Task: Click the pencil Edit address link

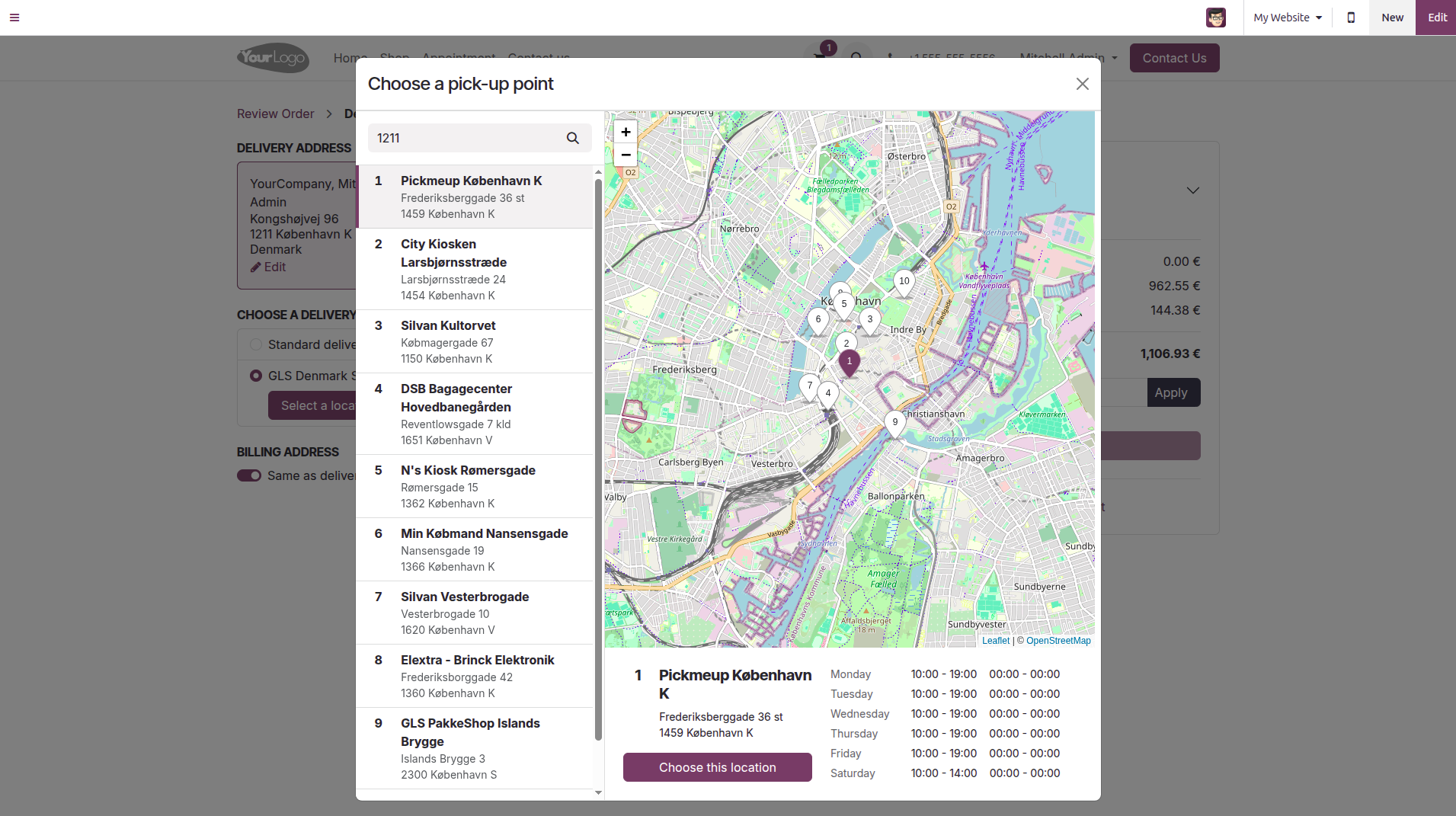Action: 268,267
